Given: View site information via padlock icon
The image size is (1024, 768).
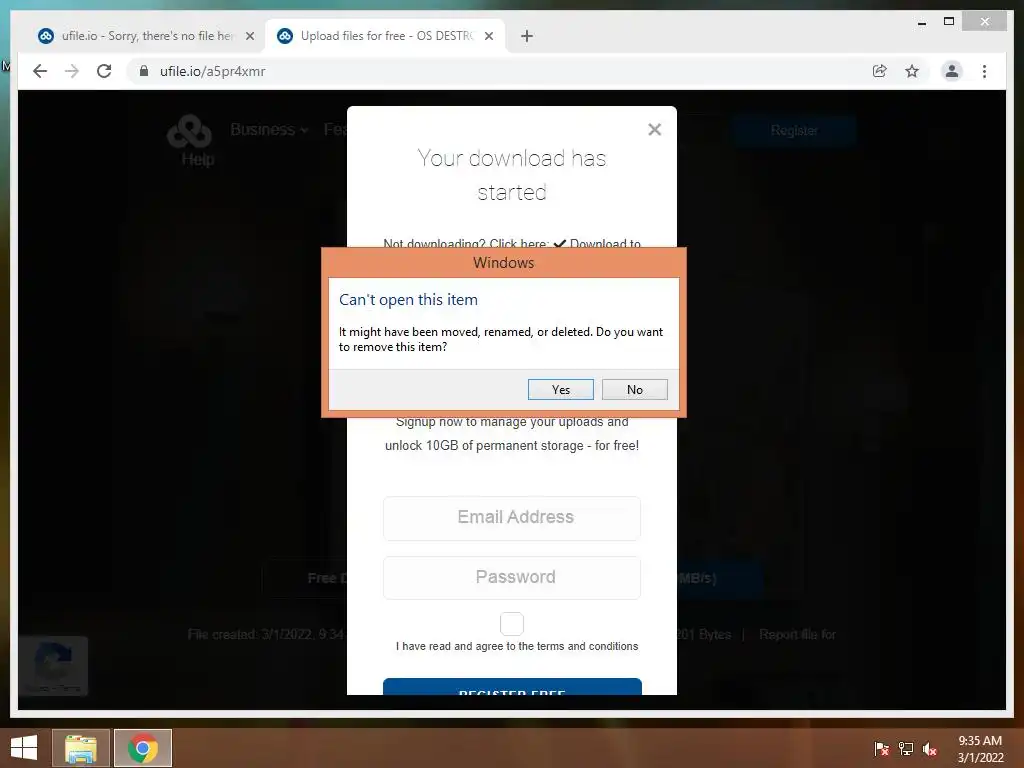Looking at the screenshot, I should [144, 71].
